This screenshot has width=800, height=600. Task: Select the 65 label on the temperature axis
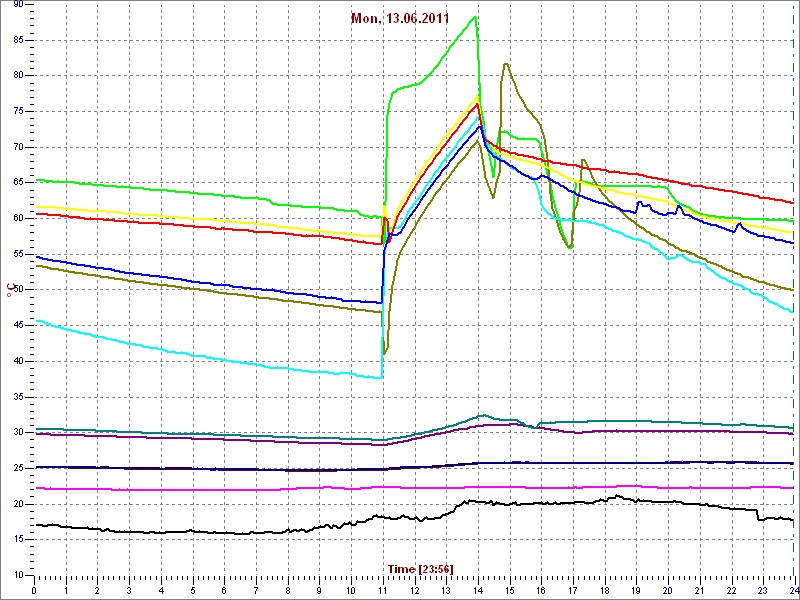coord(18,183)
